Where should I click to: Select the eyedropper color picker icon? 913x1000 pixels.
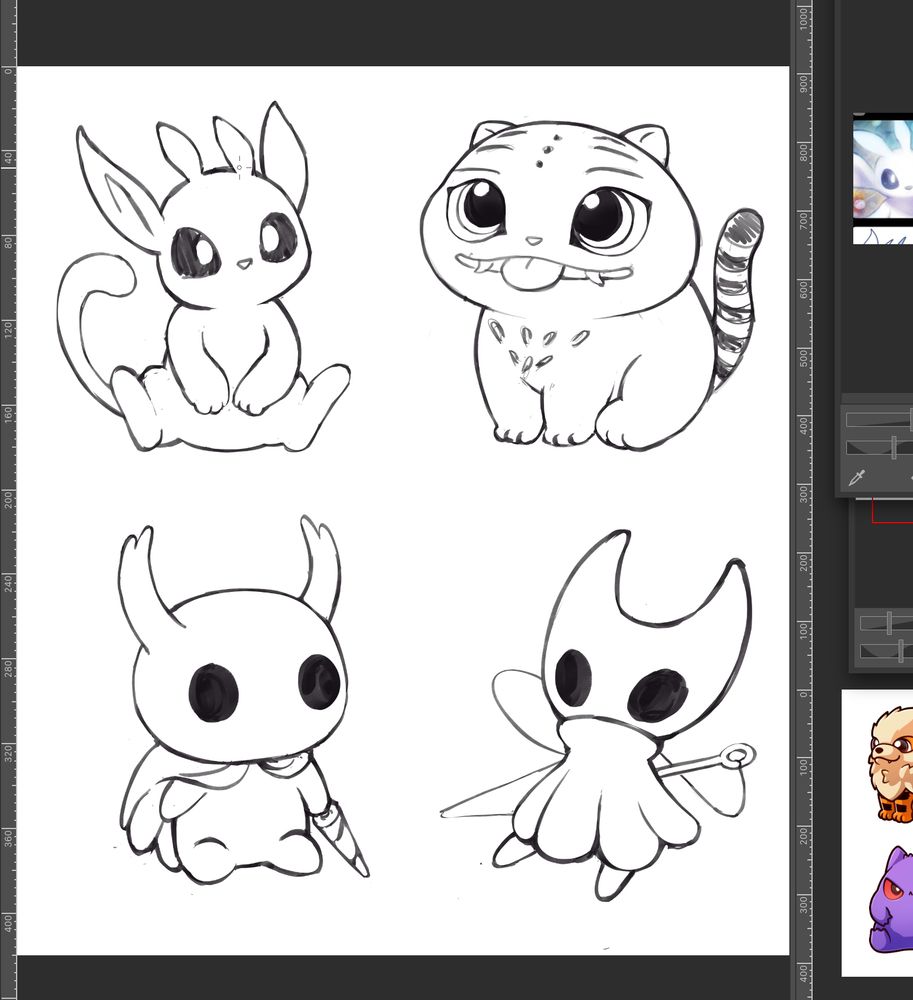[x=857, y=476]
